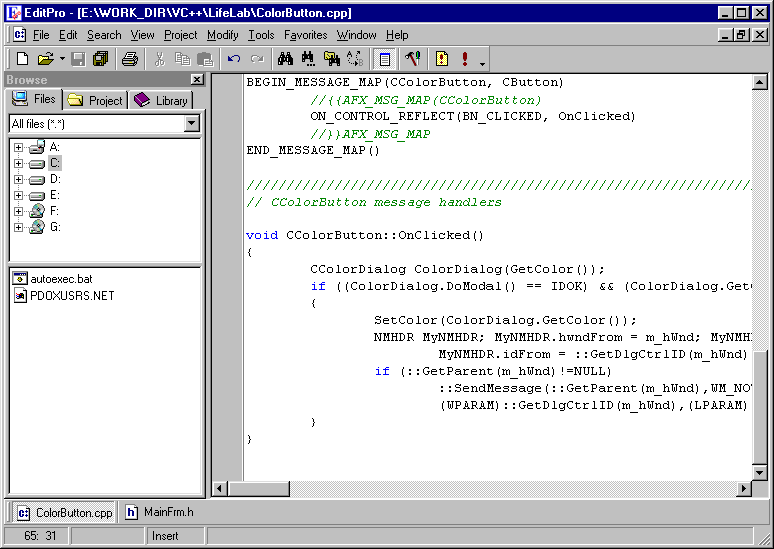Switch to ColorButton.cpp document tab
This screenshot has height=549, width=774.
pos(65,513)
